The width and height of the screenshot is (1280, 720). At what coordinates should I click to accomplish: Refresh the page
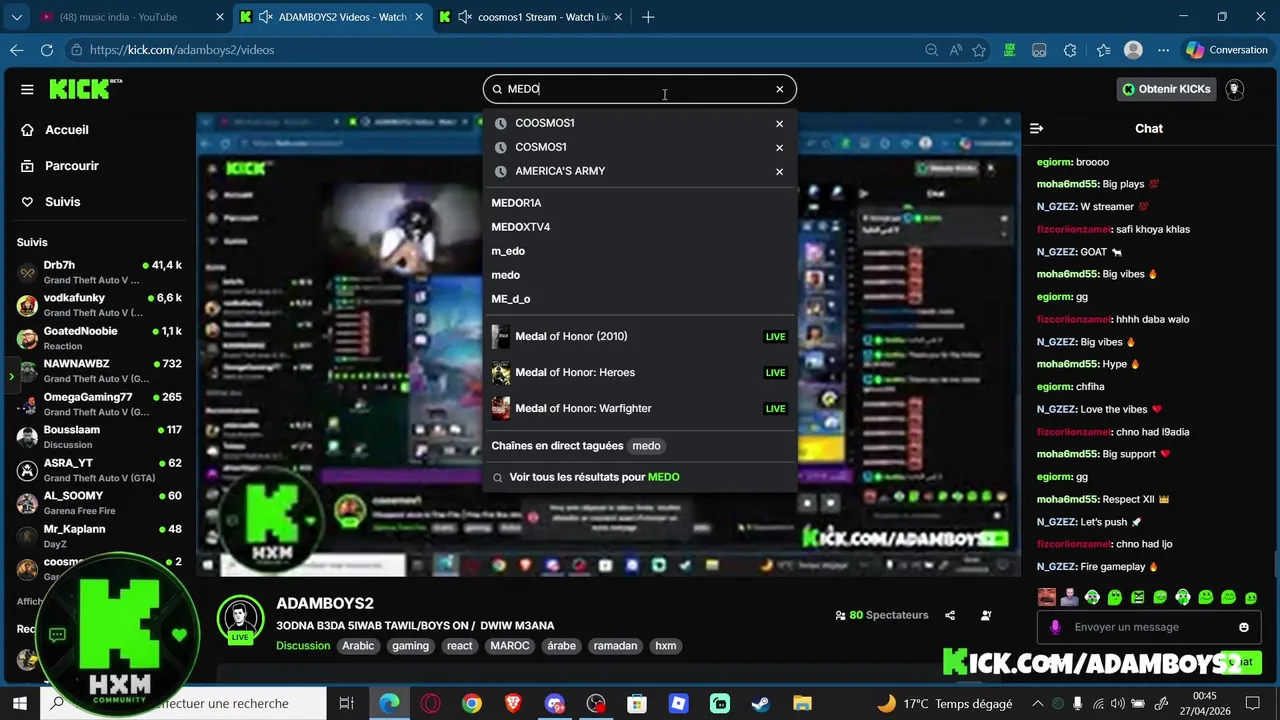pyautogui.click(x=47, y=50)
